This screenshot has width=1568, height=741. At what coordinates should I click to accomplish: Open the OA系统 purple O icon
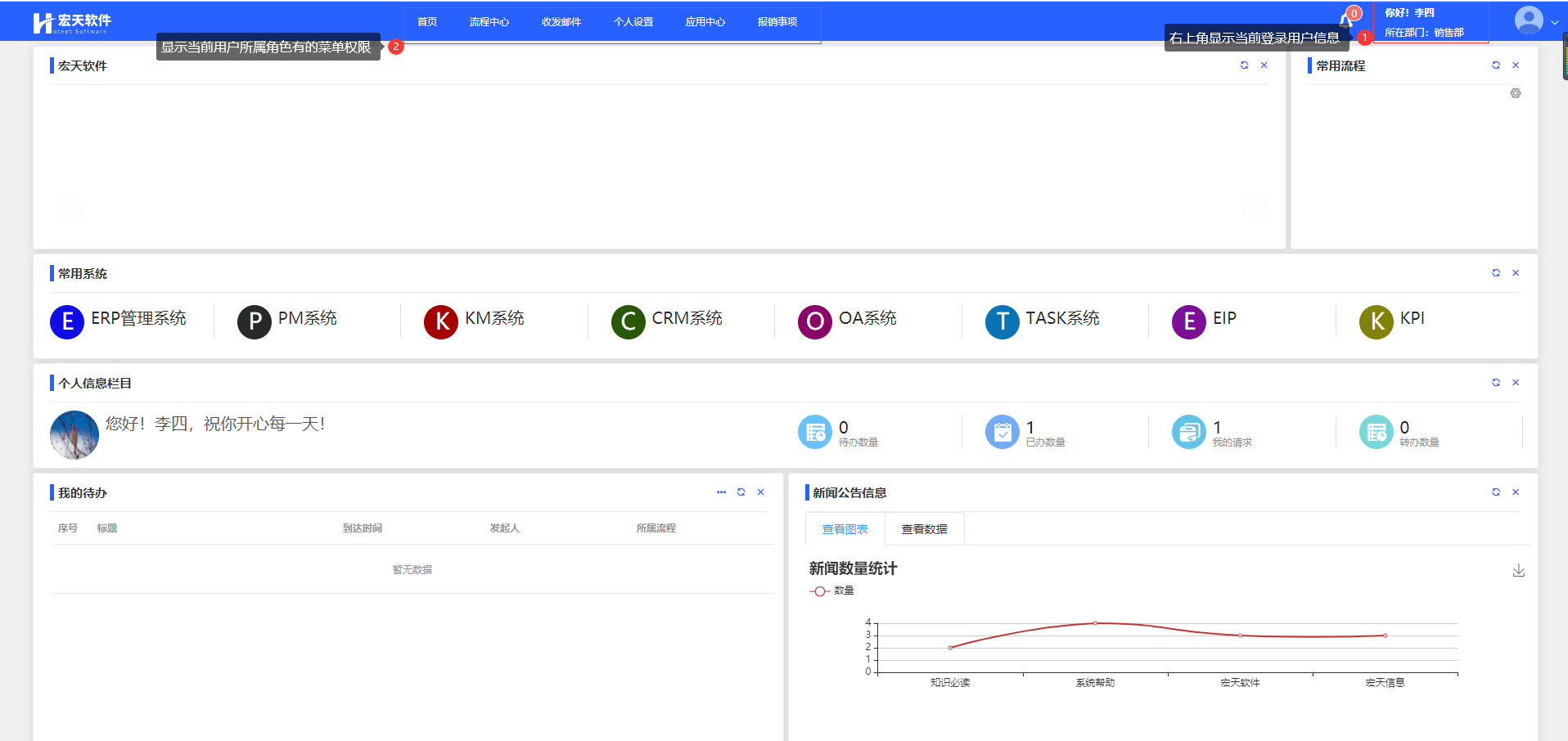(x=815, y=321)
